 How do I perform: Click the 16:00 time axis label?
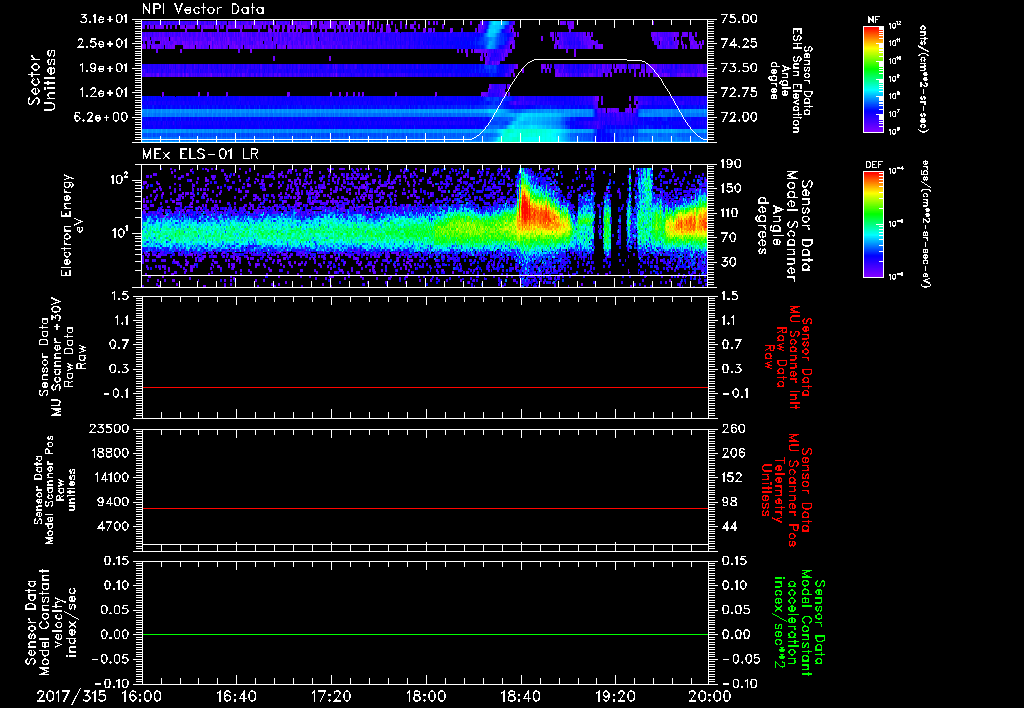point(142,696)
